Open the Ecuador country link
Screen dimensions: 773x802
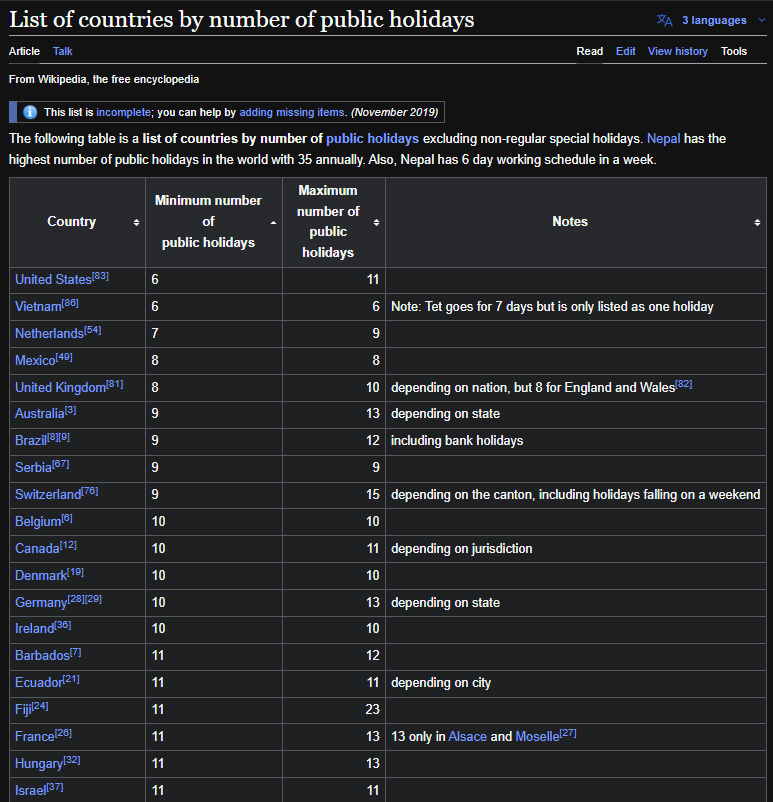click(x=38, y=683)
